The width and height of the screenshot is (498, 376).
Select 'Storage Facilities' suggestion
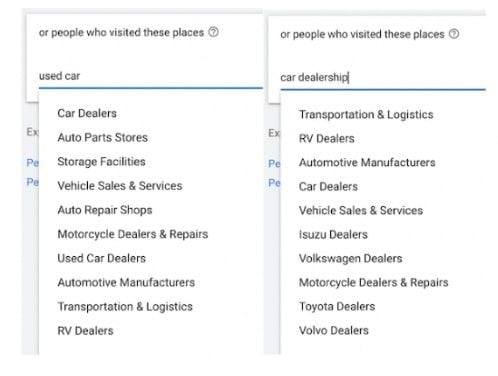pyautogui.click(x=101, y=162)
